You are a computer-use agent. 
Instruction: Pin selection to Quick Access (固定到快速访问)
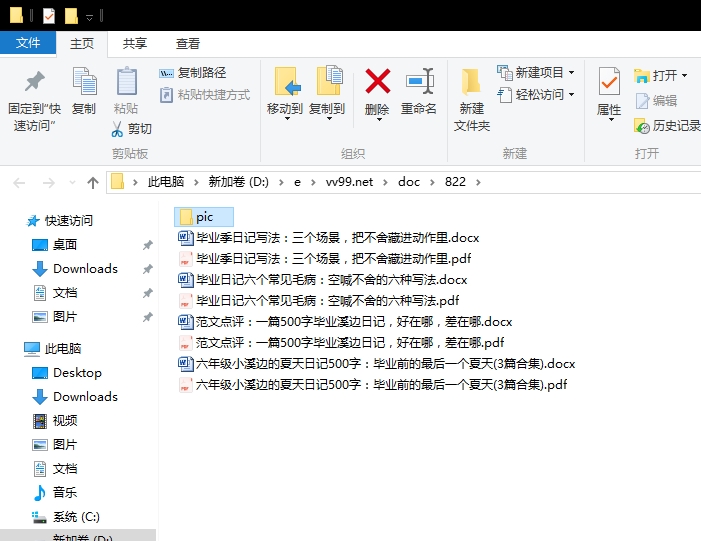coord(34,101)
